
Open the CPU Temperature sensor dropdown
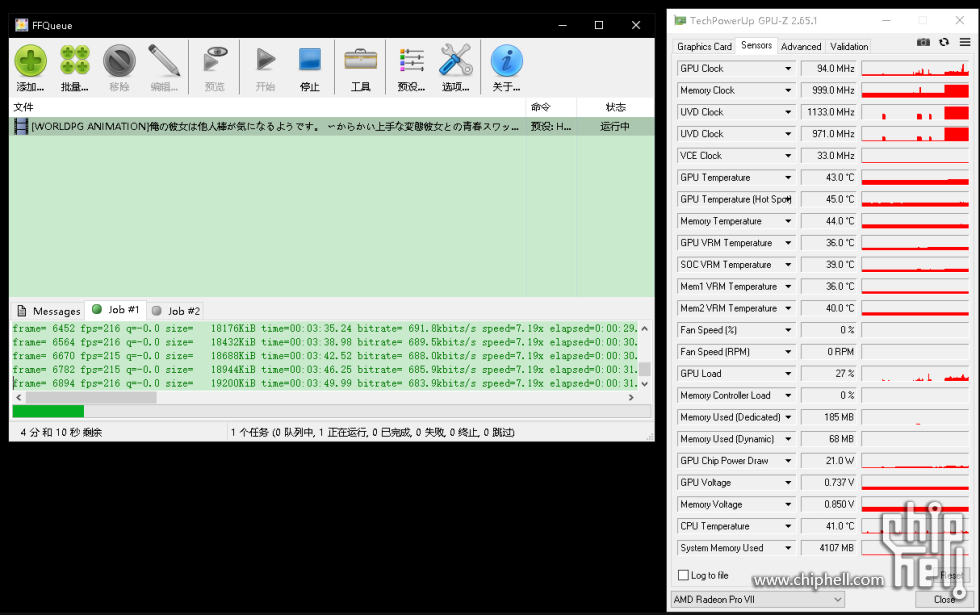(x=788, y=526)
